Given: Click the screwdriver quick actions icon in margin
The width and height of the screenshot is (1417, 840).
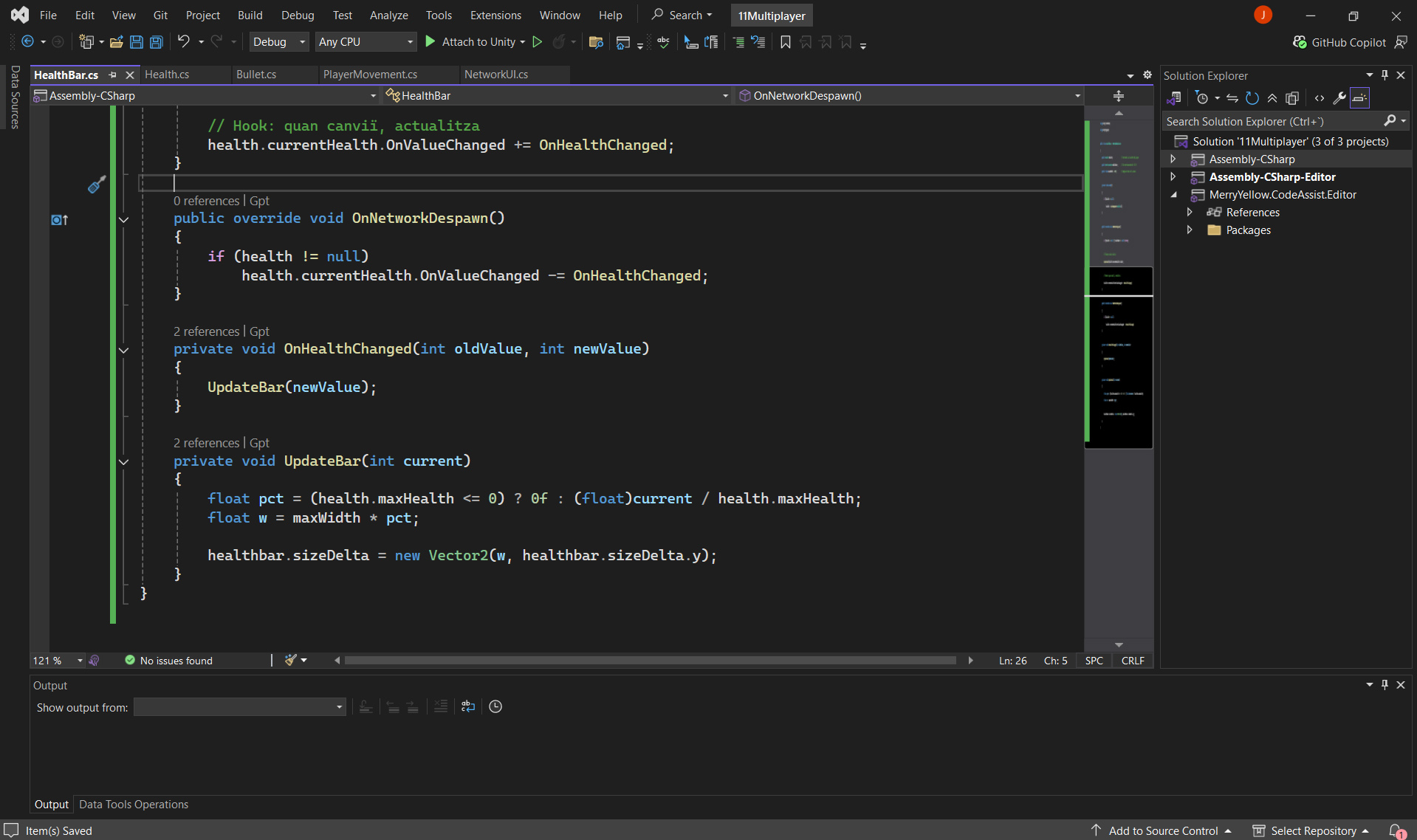Looking at the screenshot, I should tap(96, 185).
